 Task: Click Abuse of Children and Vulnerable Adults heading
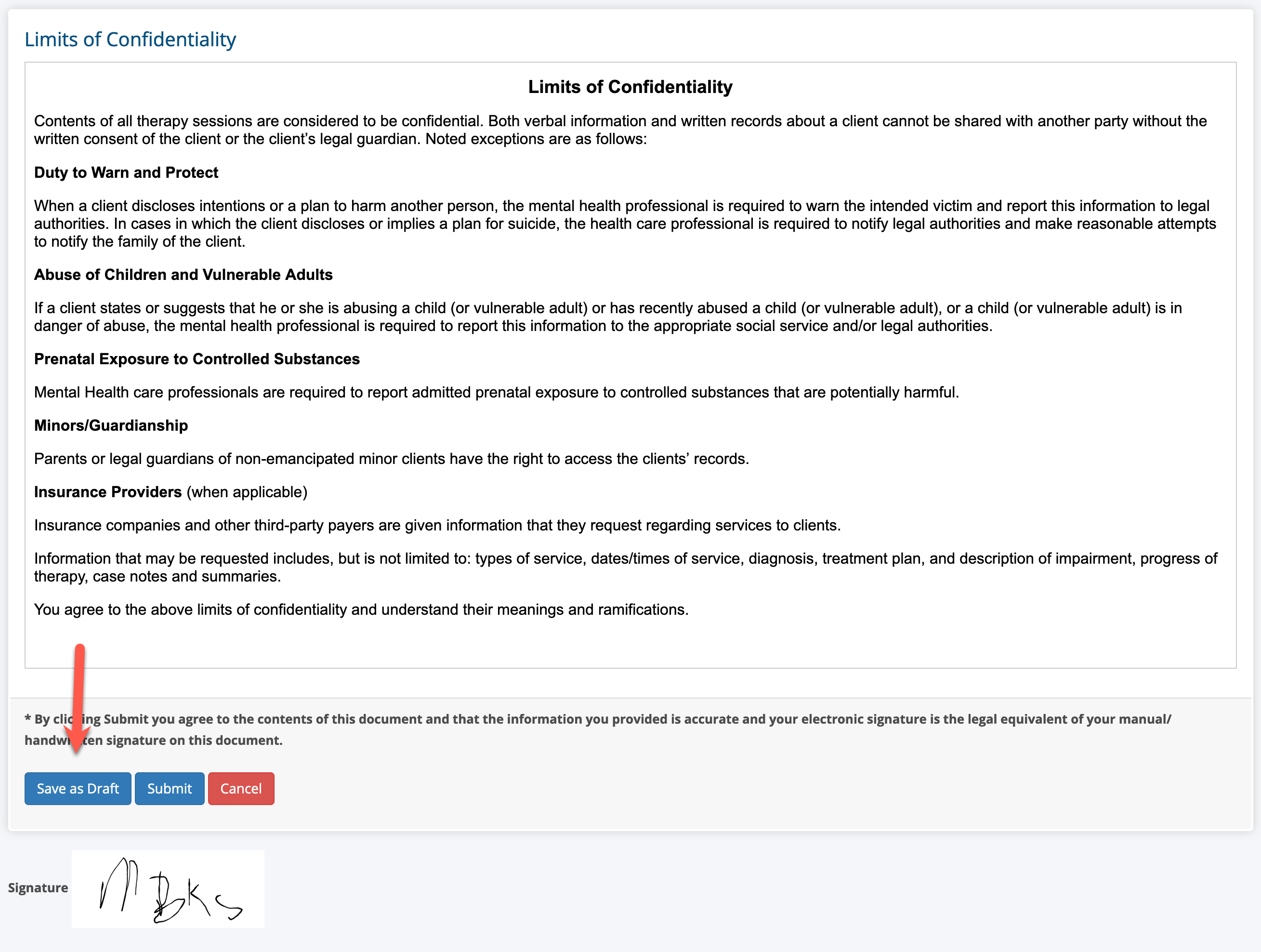tap(183, 274)
